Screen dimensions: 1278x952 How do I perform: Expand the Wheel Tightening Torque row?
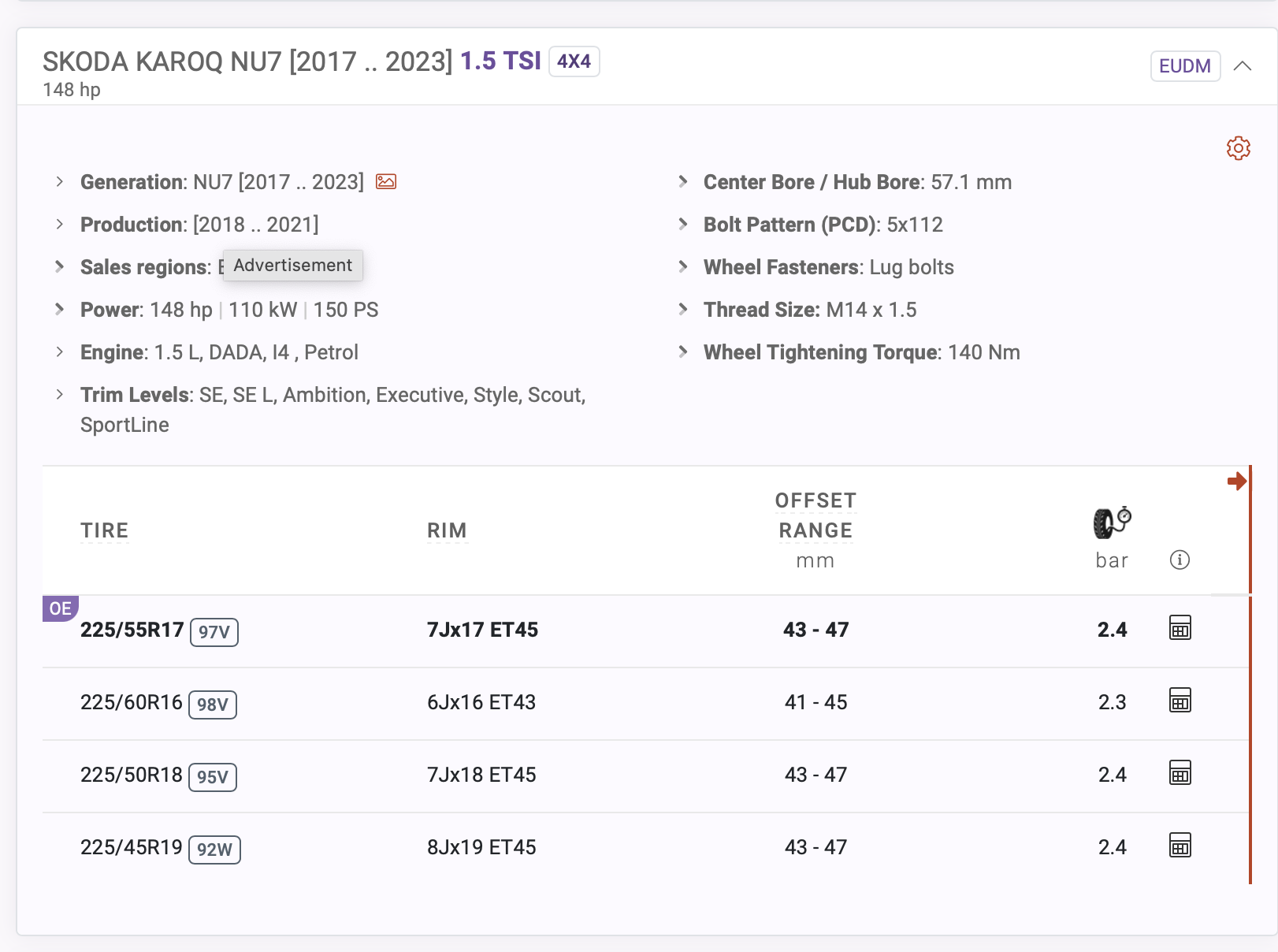[683, 352]
